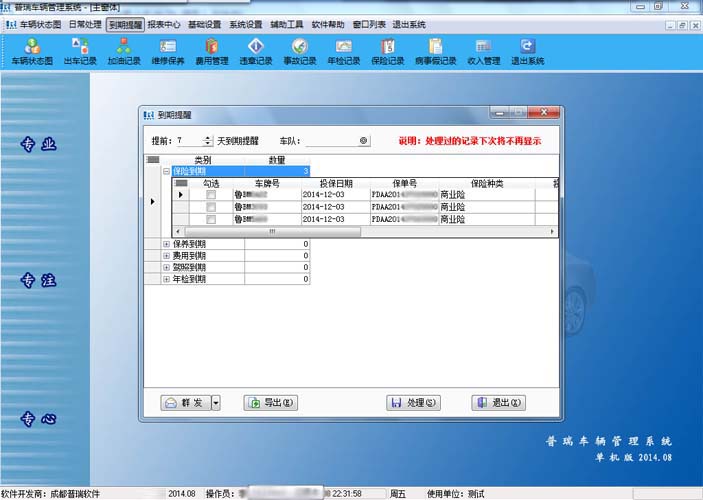Expand the 保养到期 category
The width and height of the screenshot is (703, 500).
[x=166, y=244]
